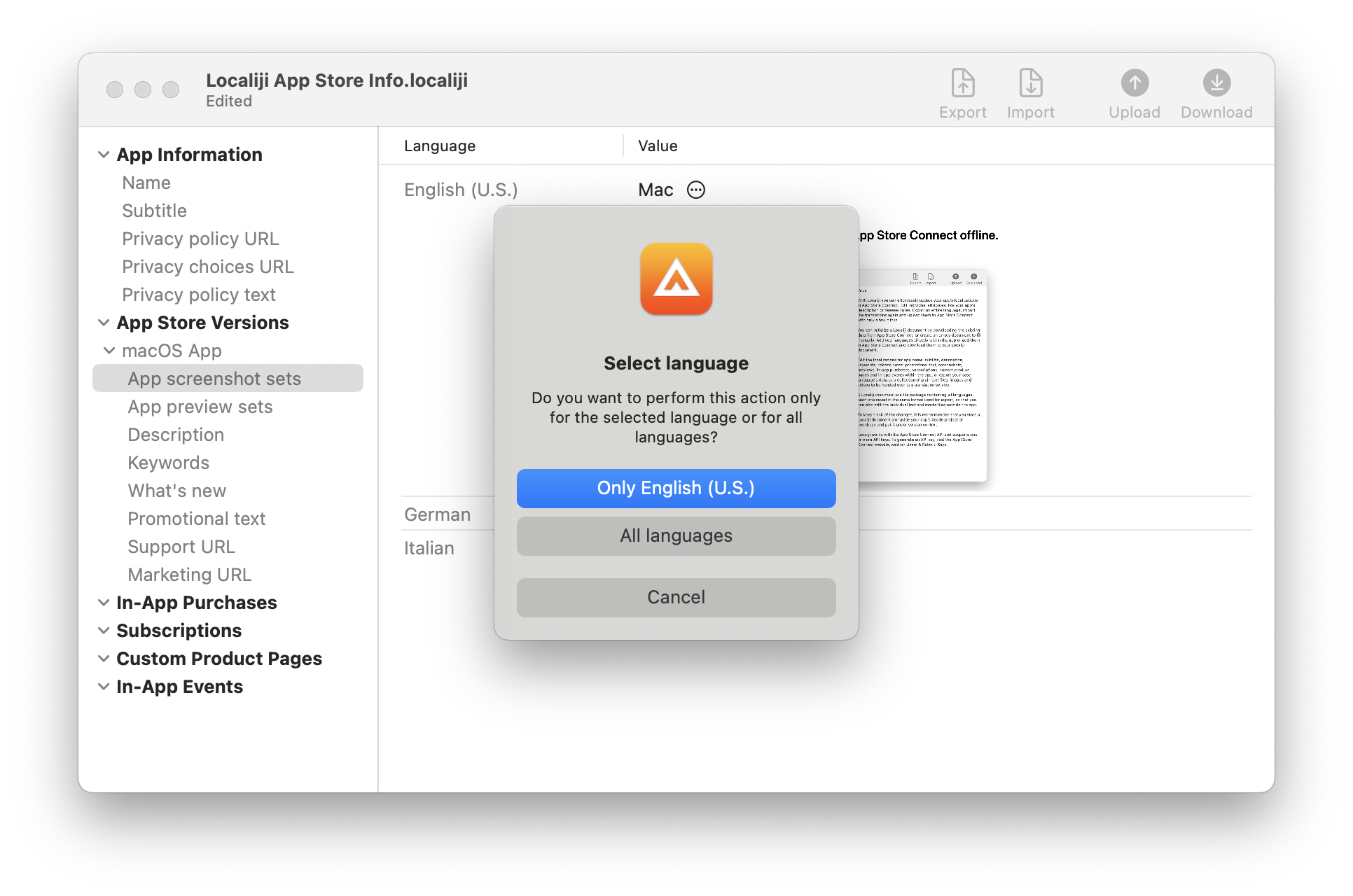Screen dimensions: 1353x896
Task: Open Privacy choices URL item
Action: click(208, 267)
